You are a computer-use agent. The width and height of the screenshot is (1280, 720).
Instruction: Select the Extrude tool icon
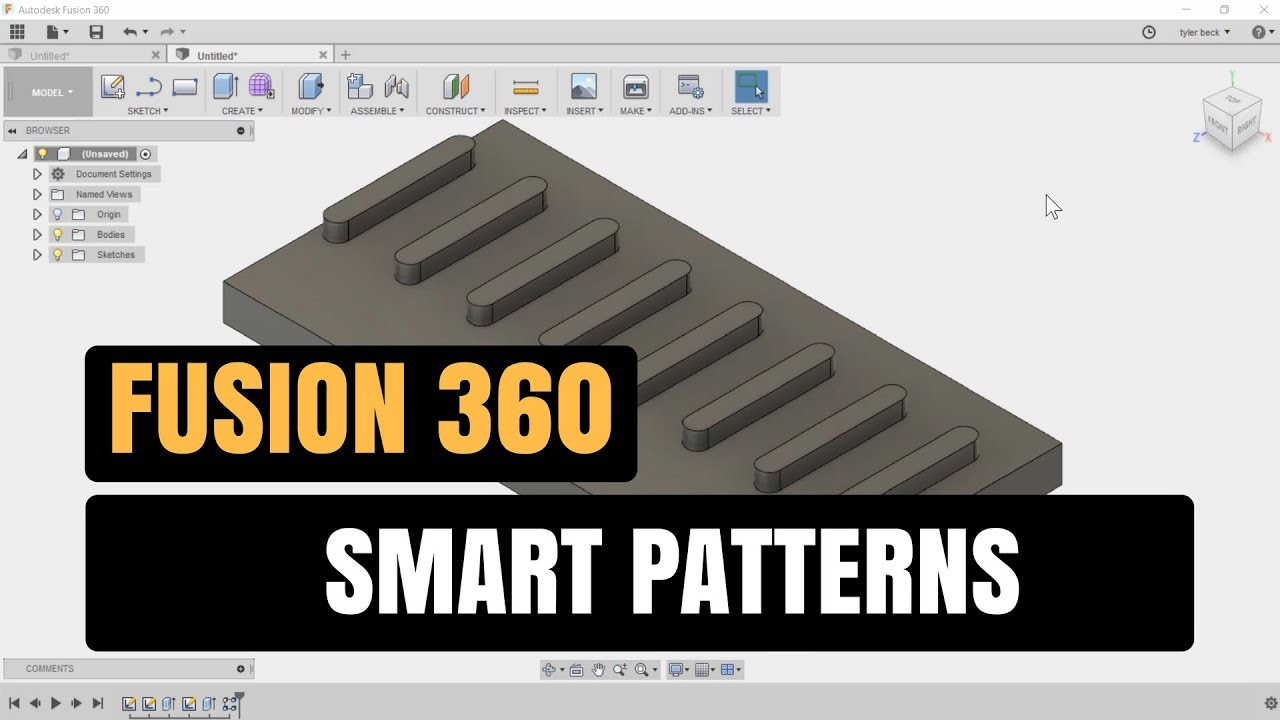coord(225,87)
